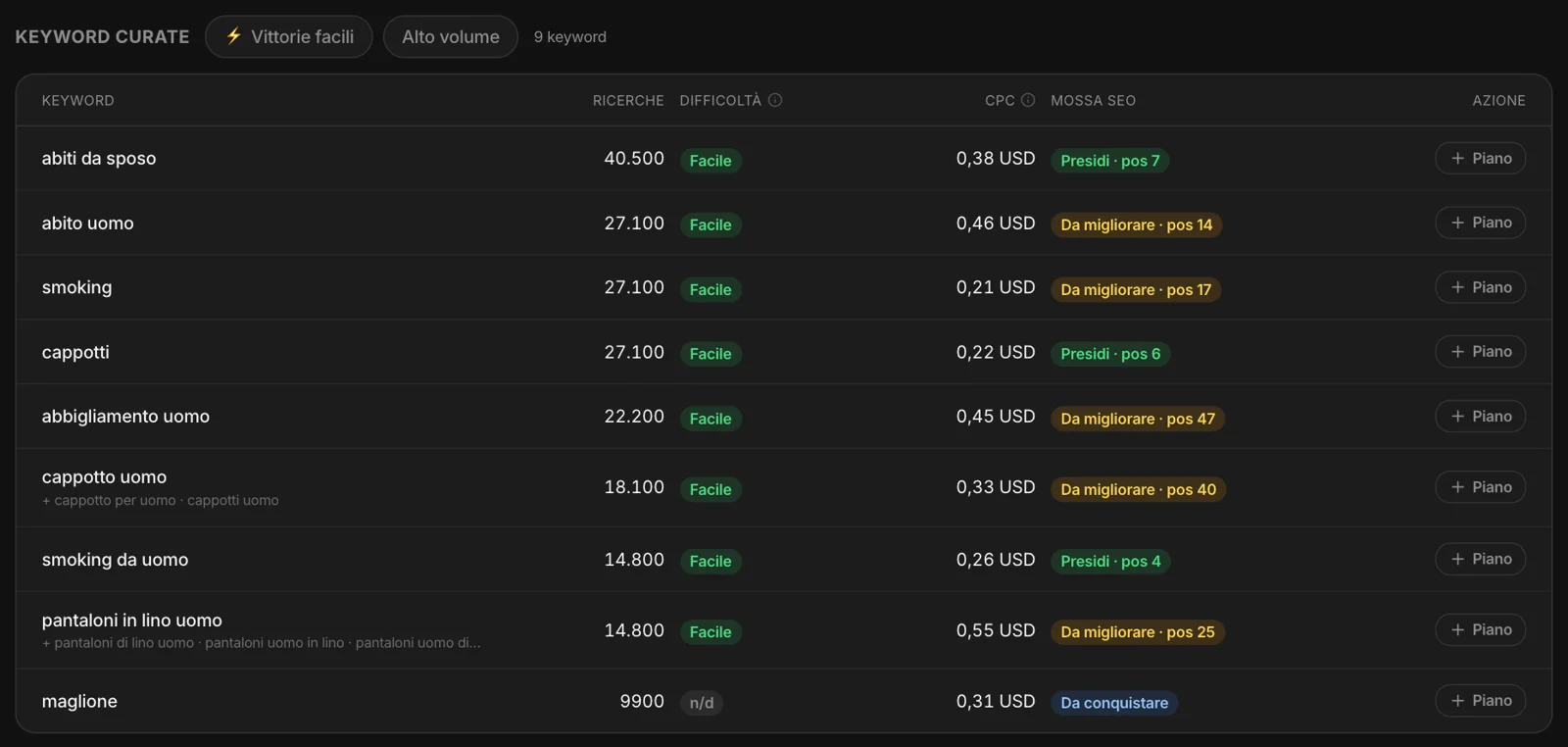Select the abbigliamento uomo keyword
Image resolution: width=1568 pixels, height=747 pixels.
[x=125, y=417]
